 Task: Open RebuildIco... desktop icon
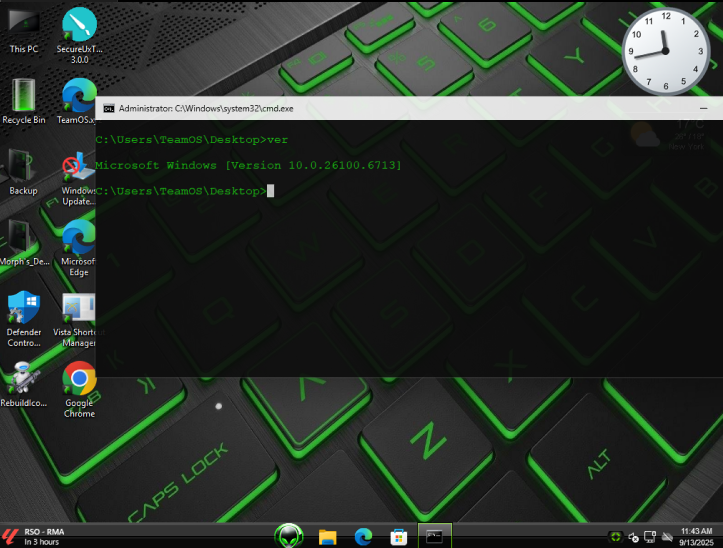point(24,384)
